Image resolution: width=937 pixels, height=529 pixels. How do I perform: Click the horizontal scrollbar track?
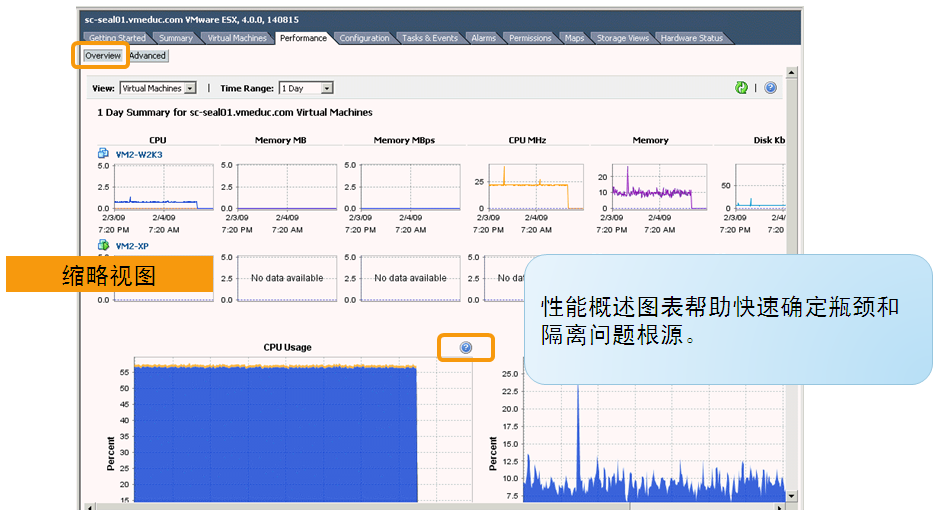point(435,507)
